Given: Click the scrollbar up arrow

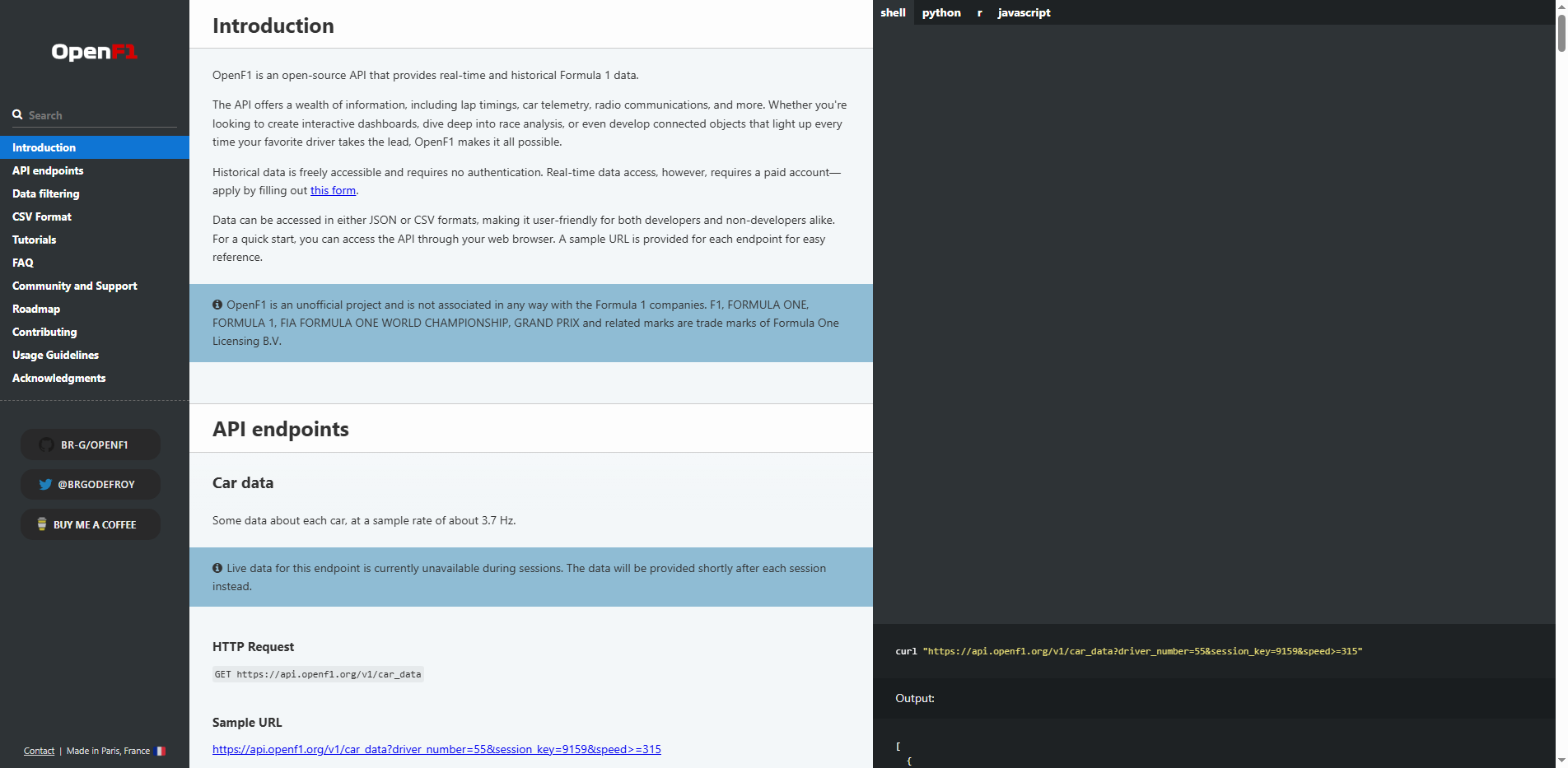Looking at the screenshot, I should (x=1561, y=6).
